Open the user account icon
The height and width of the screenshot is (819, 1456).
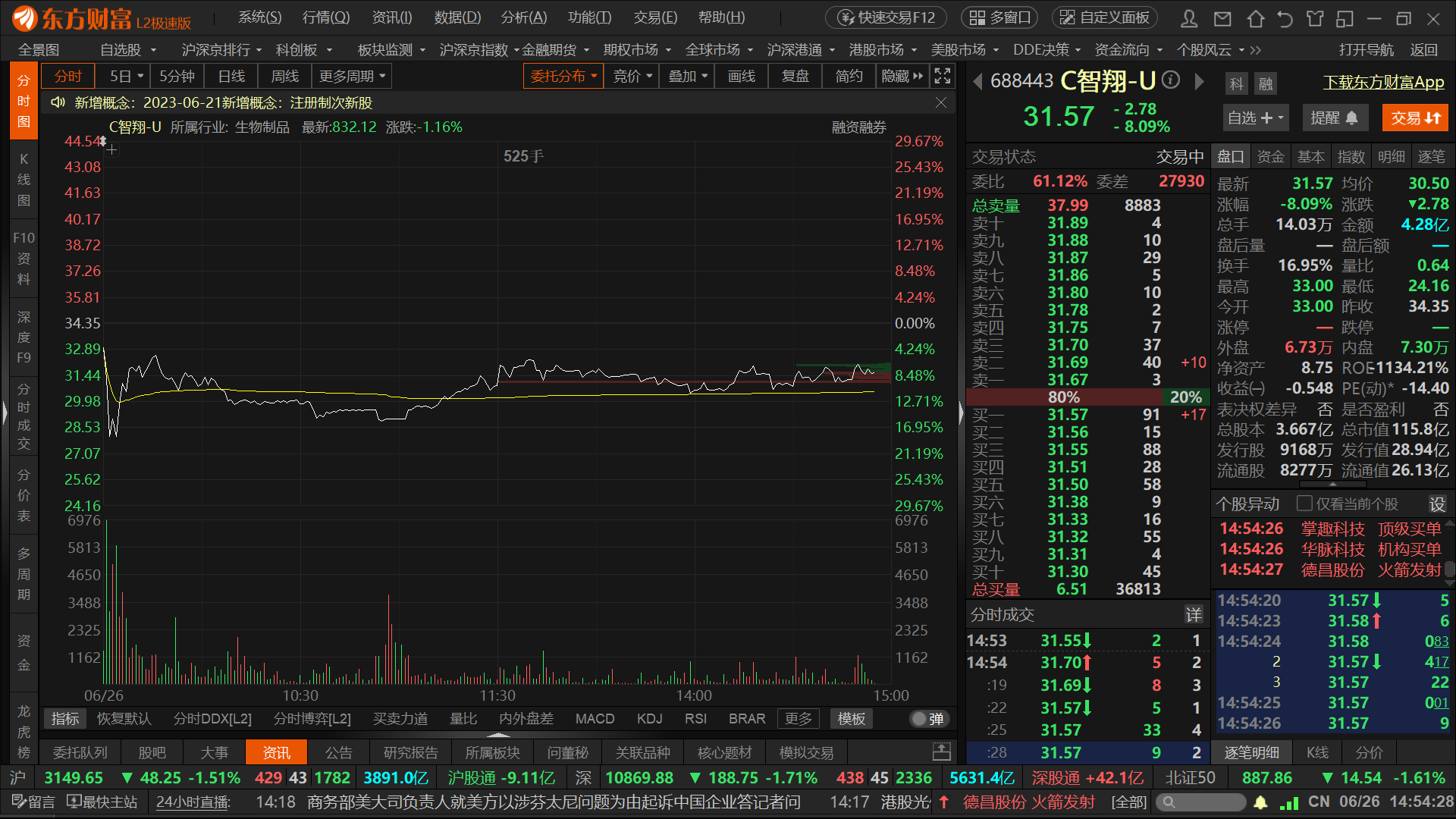tap(1189, 18)
